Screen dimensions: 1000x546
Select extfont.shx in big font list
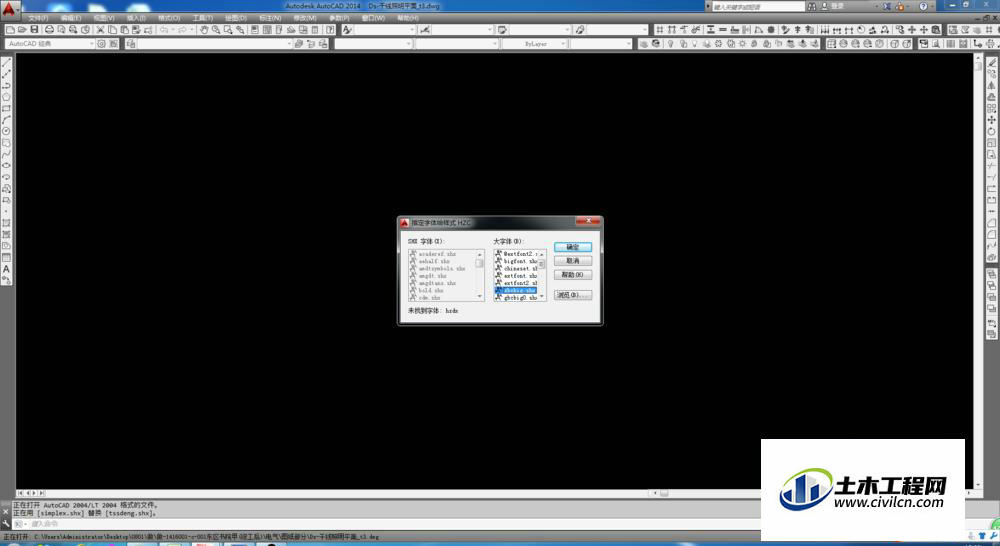(x=516, y=276)
